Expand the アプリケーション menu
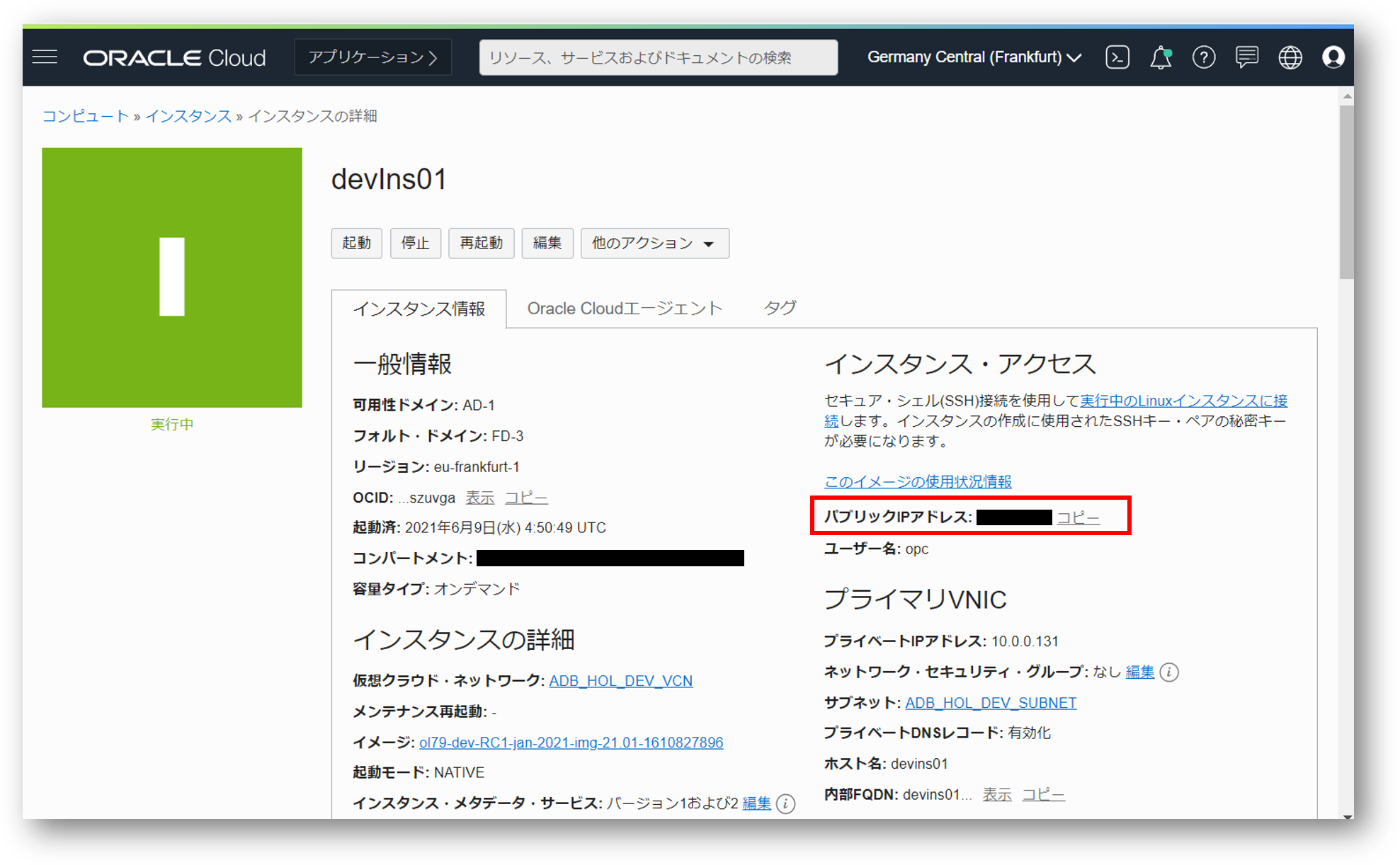The height and width of the screenshot is (865, 1400). tap(372, 57)
